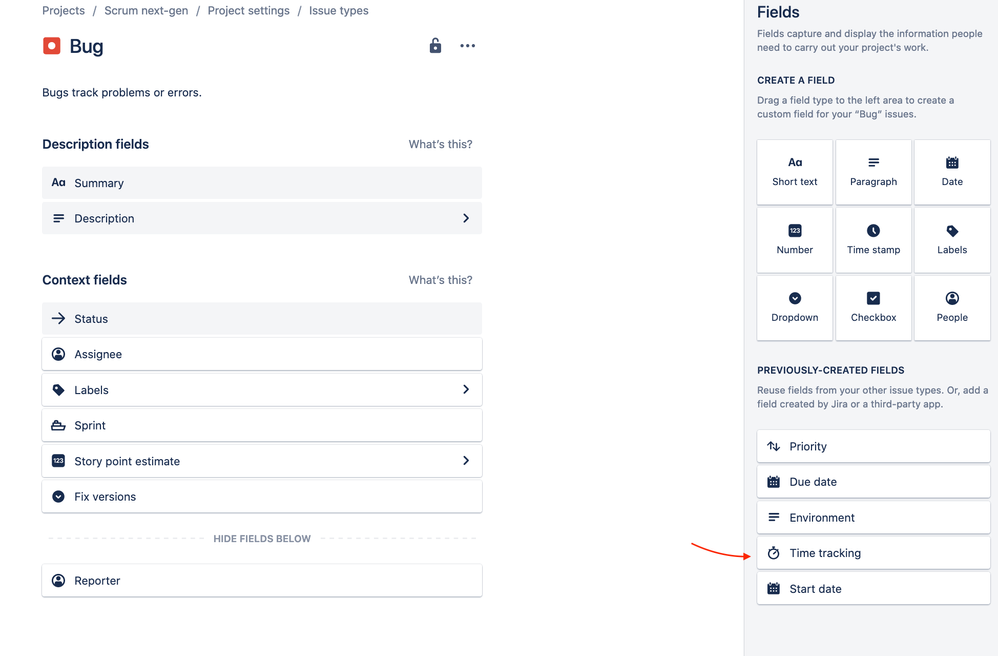Add the Due date previously-created field
This screenshot has height=656, width=998.
[x=873, y=482]
